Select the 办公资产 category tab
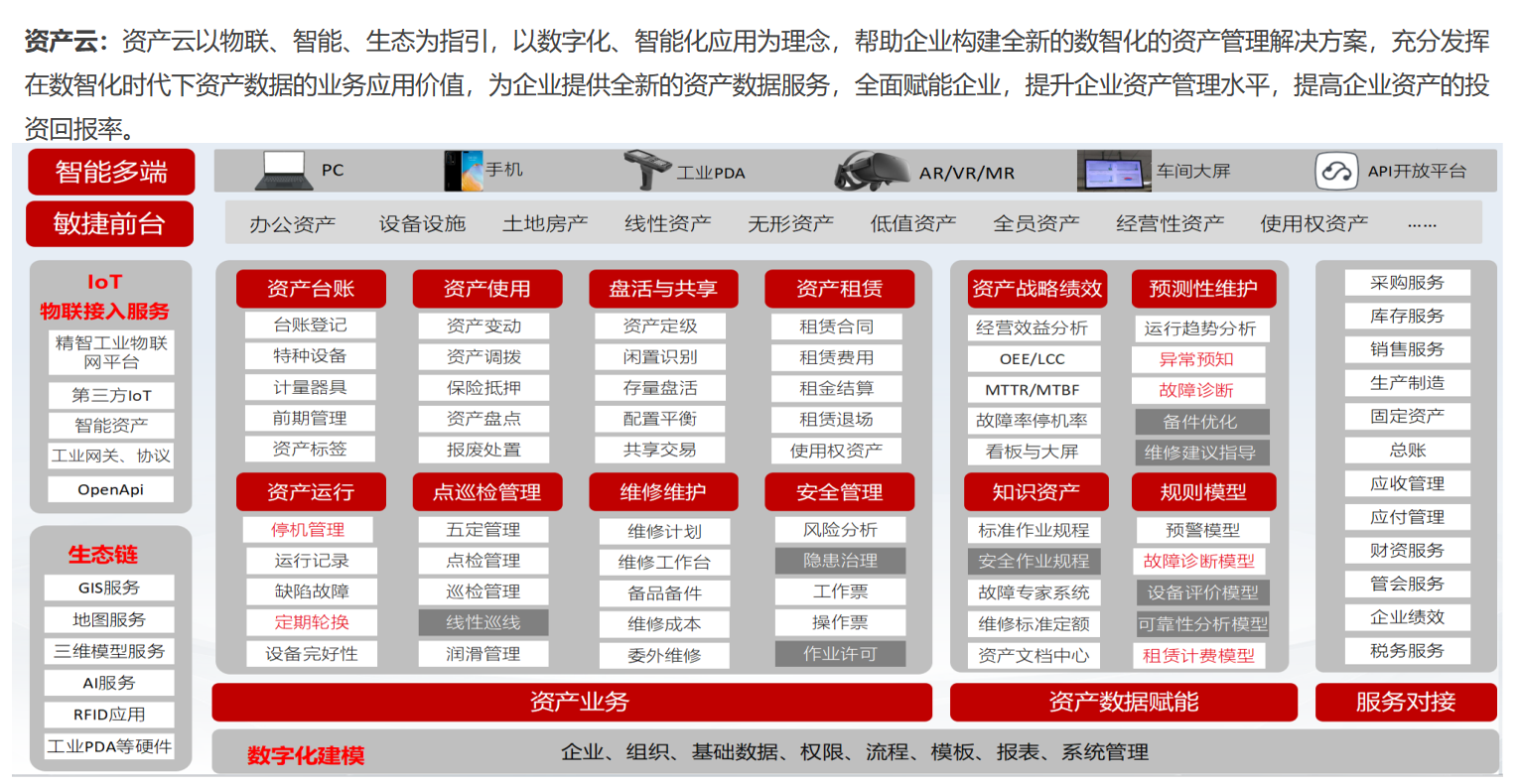Screen dimensions: 1519x784 click(x=292, y=224)
